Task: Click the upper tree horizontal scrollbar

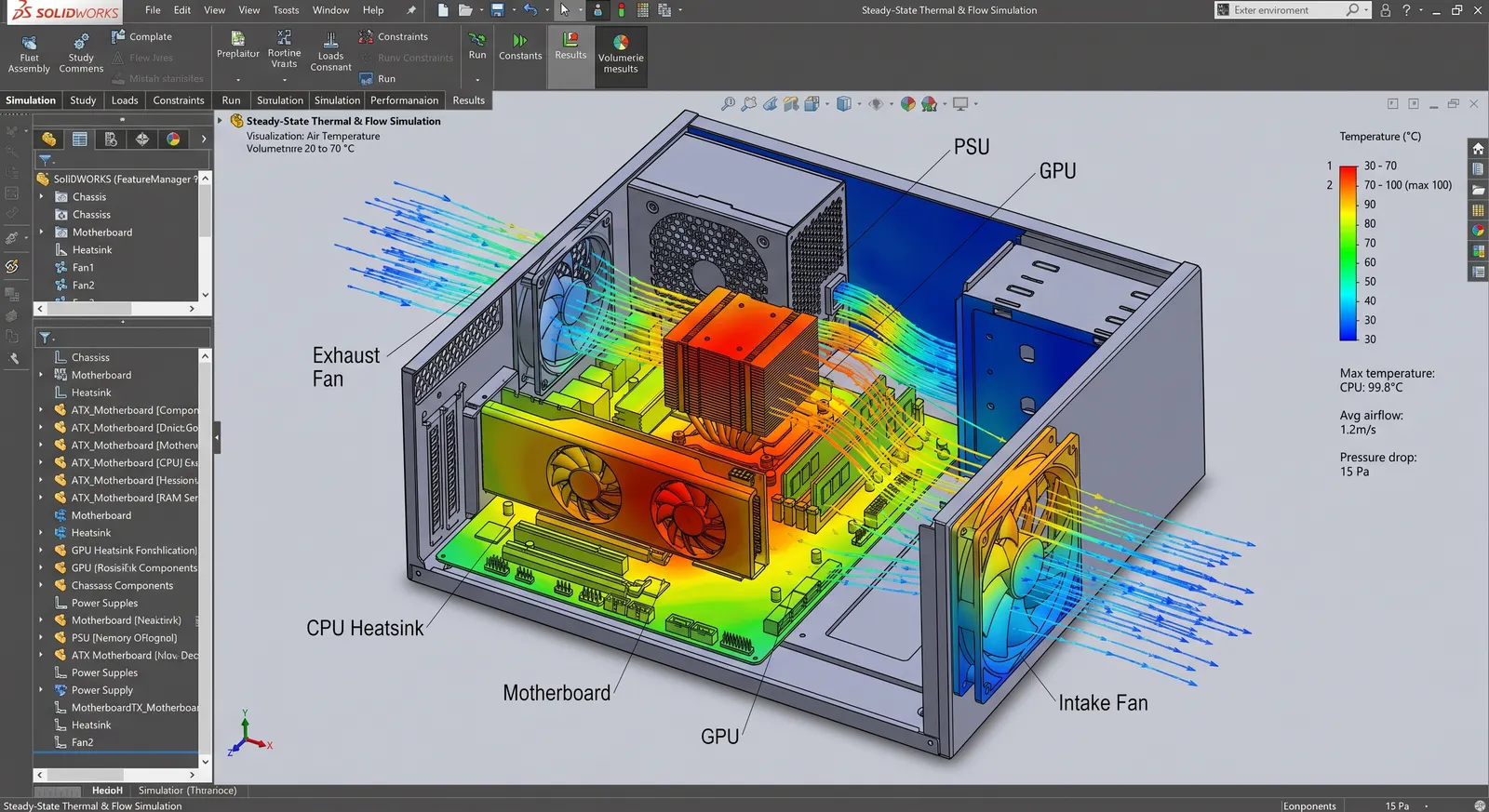Action: point(116,308)
